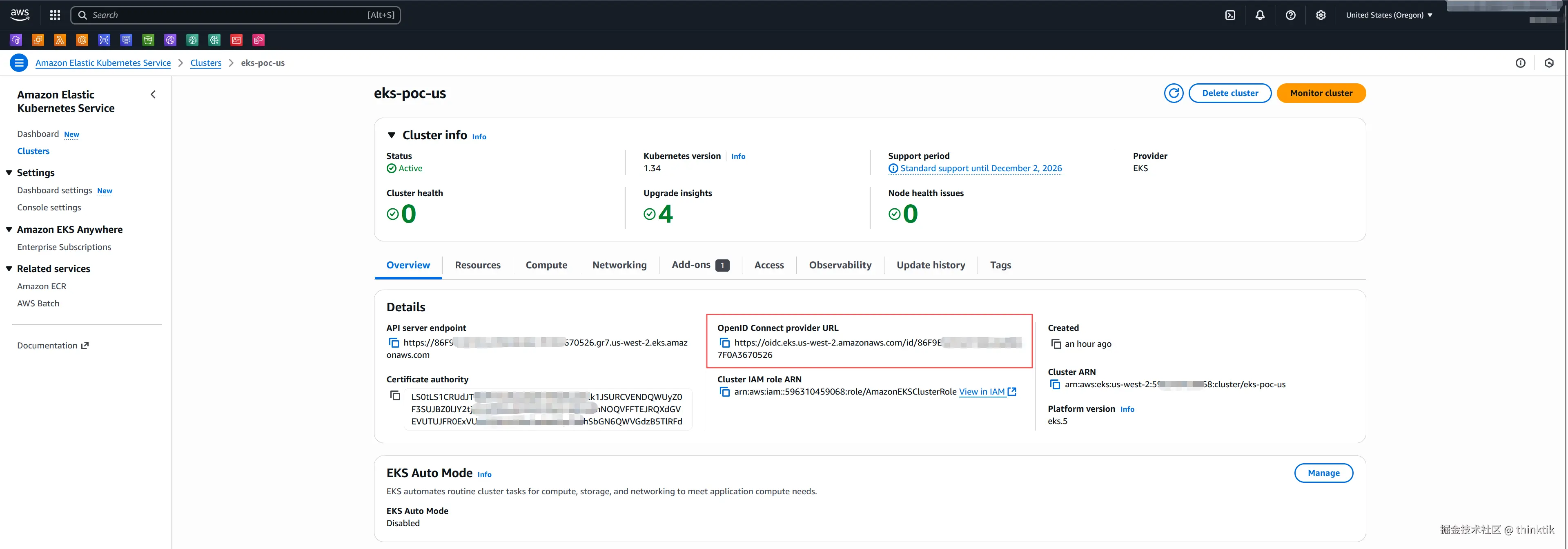Switch to the Networking tab
Viewport: 1568px width, 549px height.
point(619,265)
